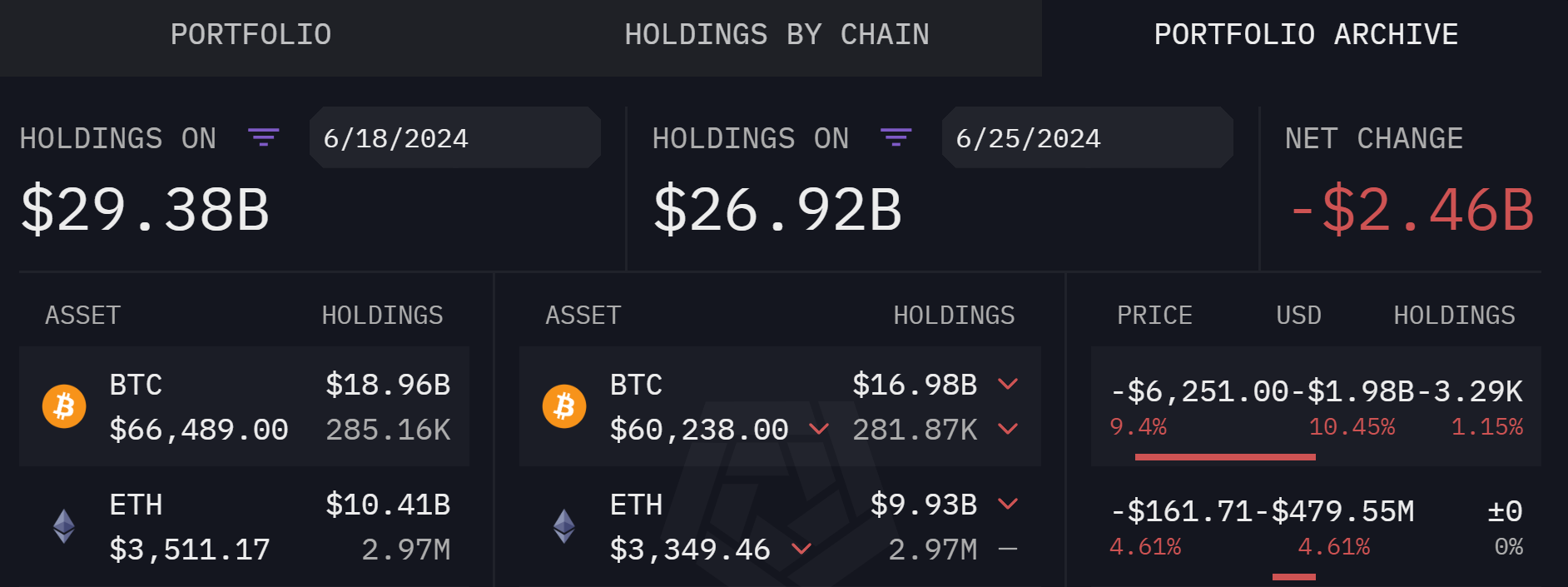1568x587 pixels.
Task: Click red down arrow beside $16.98B BTC value
Action: coord(1008,384)
